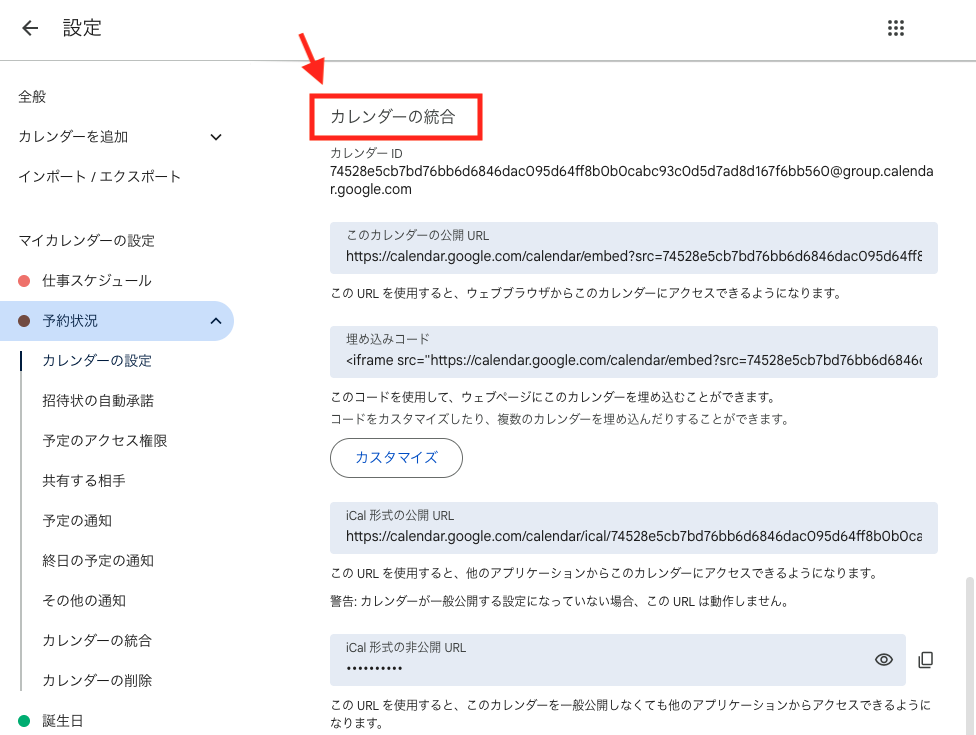976x735 pixels.
Task: Open the 全般 settings section
Action: (32, 96)
